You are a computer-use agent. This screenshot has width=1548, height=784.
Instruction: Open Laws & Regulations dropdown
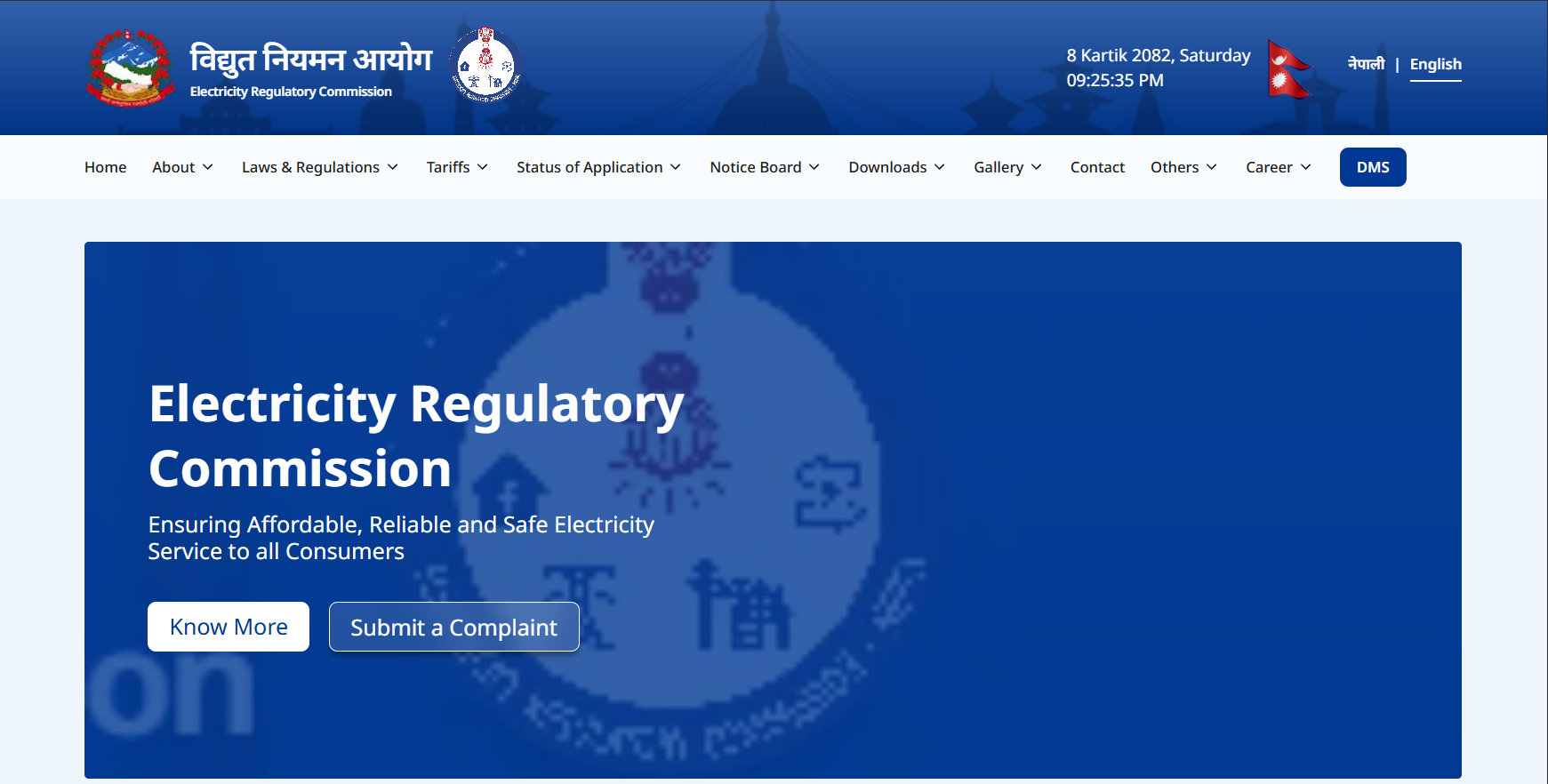click(x=319, y=167)
